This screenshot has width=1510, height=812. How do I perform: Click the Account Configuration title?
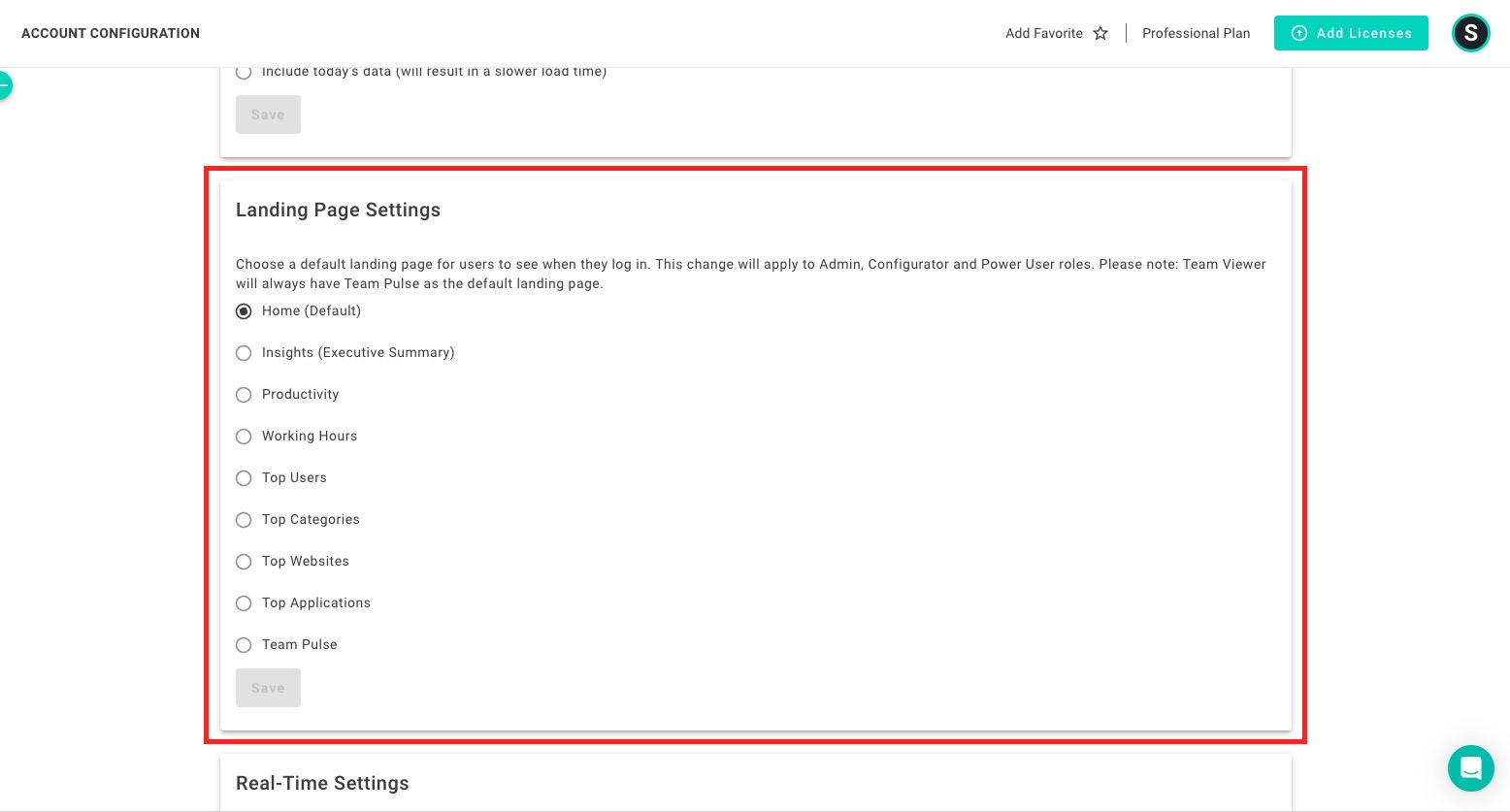tap(111, 33)
